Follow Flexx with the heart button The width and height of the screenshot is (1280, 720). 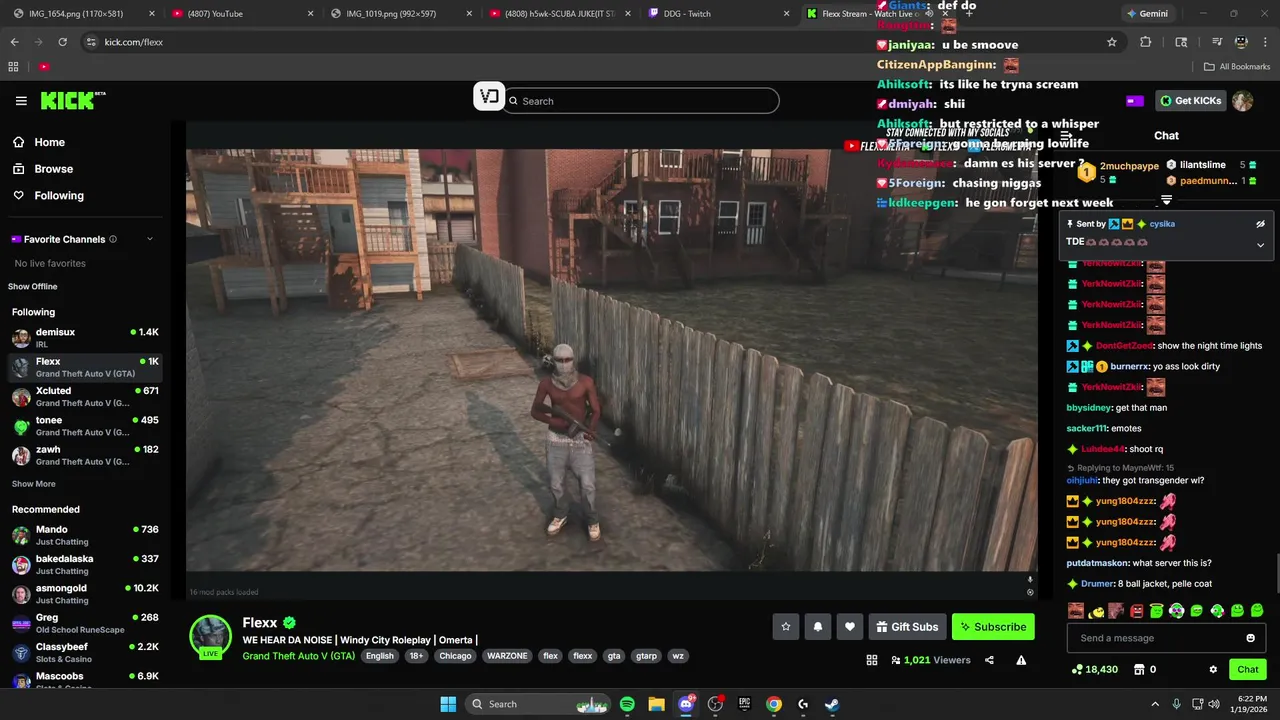850,627
